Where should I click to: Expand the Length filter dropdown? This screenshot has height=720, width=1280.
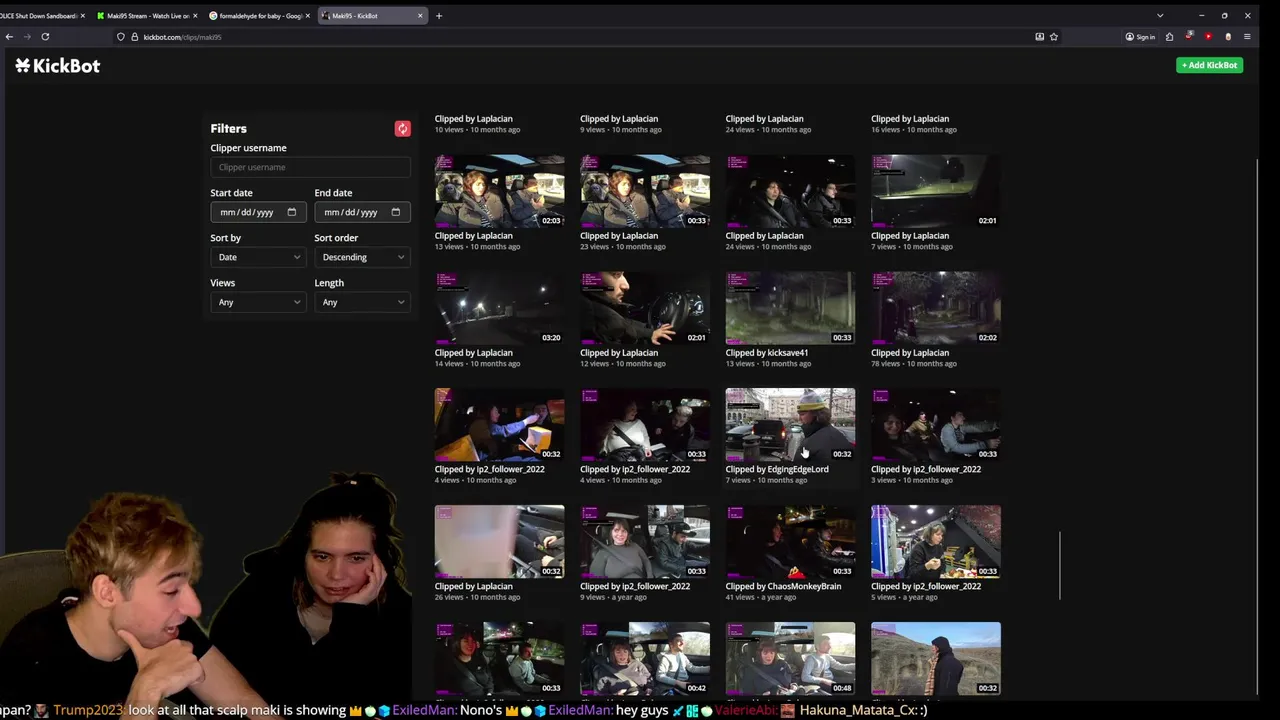(x=362, y=302)
